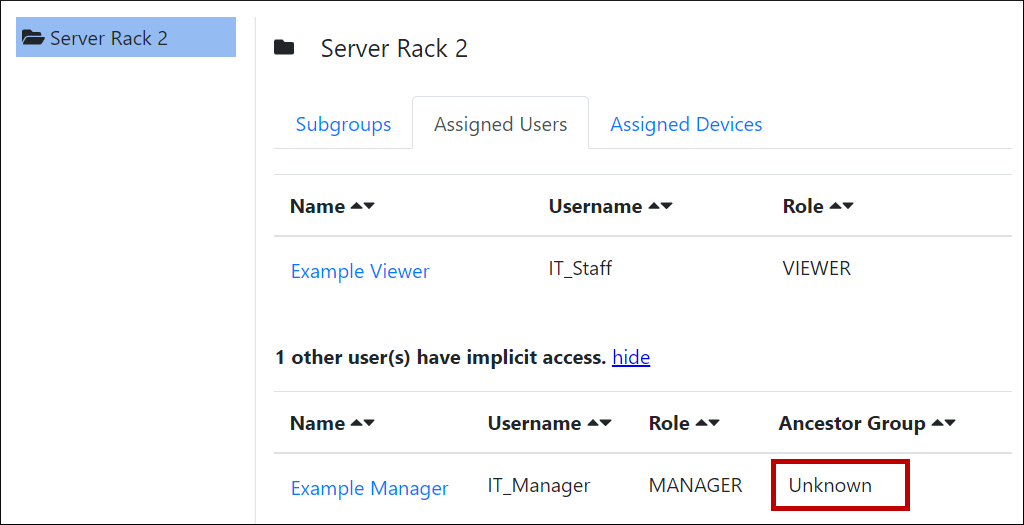
Task: Open the Assigned Devices tab
Action: tap(686, 125)
